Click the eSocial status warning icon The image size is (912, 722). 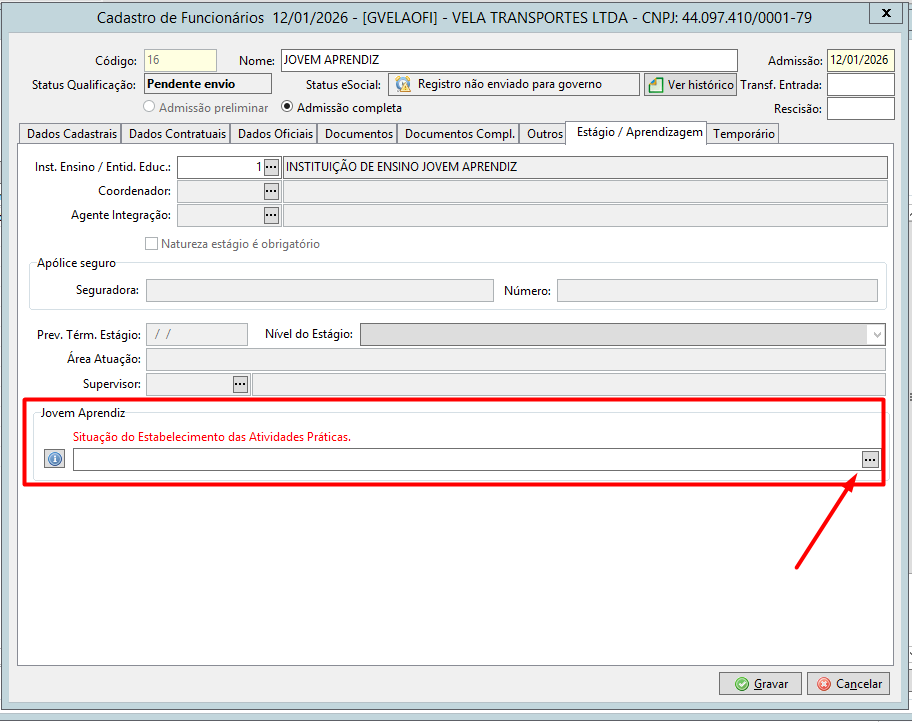[403, 84]
